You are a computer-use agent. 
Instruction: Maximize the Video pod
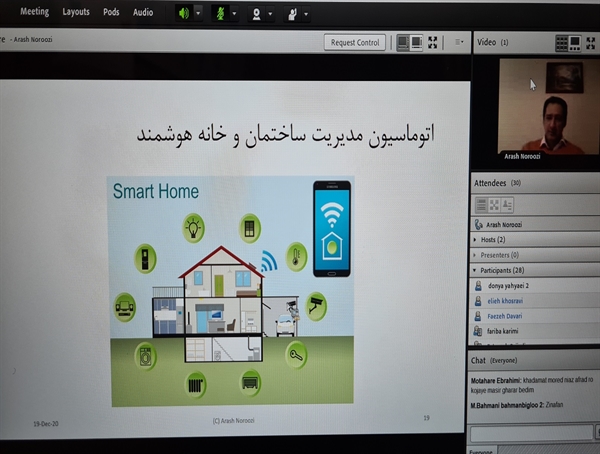click(591, 43)
